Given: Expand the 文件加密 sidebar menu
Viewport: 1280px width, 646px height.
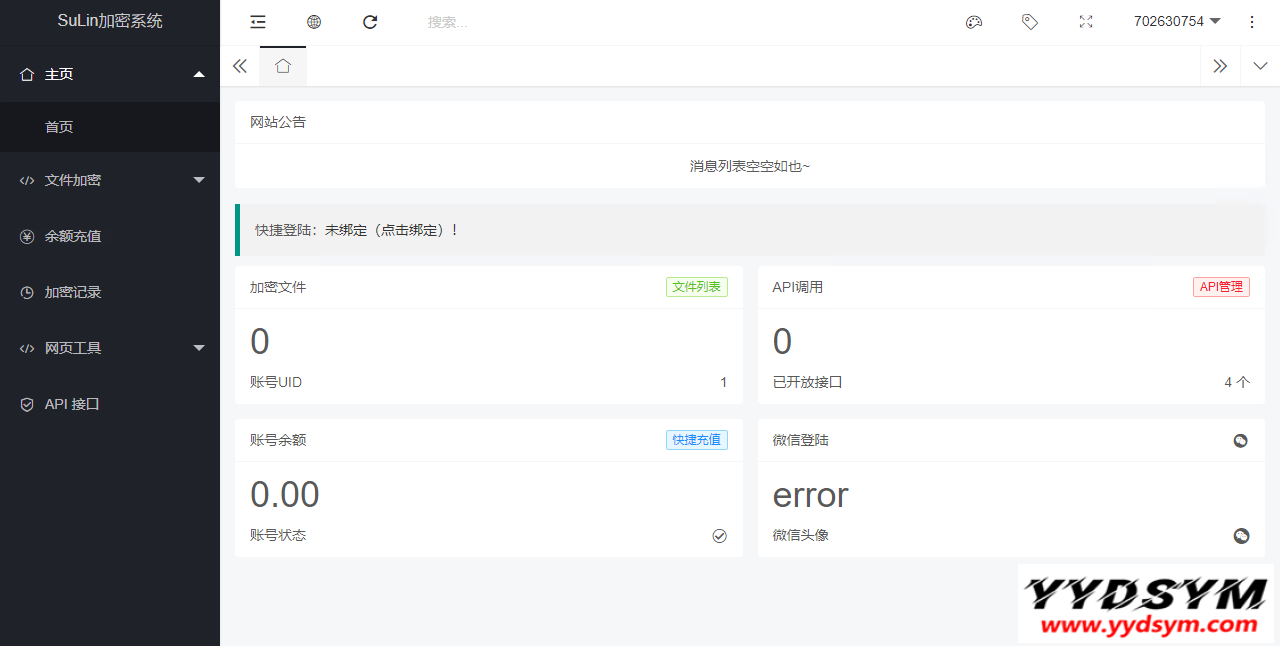Looking at the screenshot, I should point(110,180).
